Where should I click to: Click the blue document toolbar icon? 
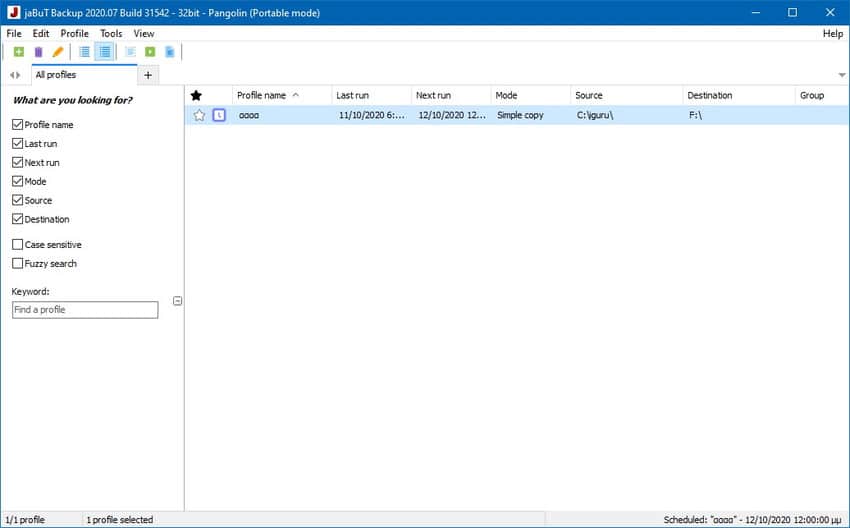point(170,51)
